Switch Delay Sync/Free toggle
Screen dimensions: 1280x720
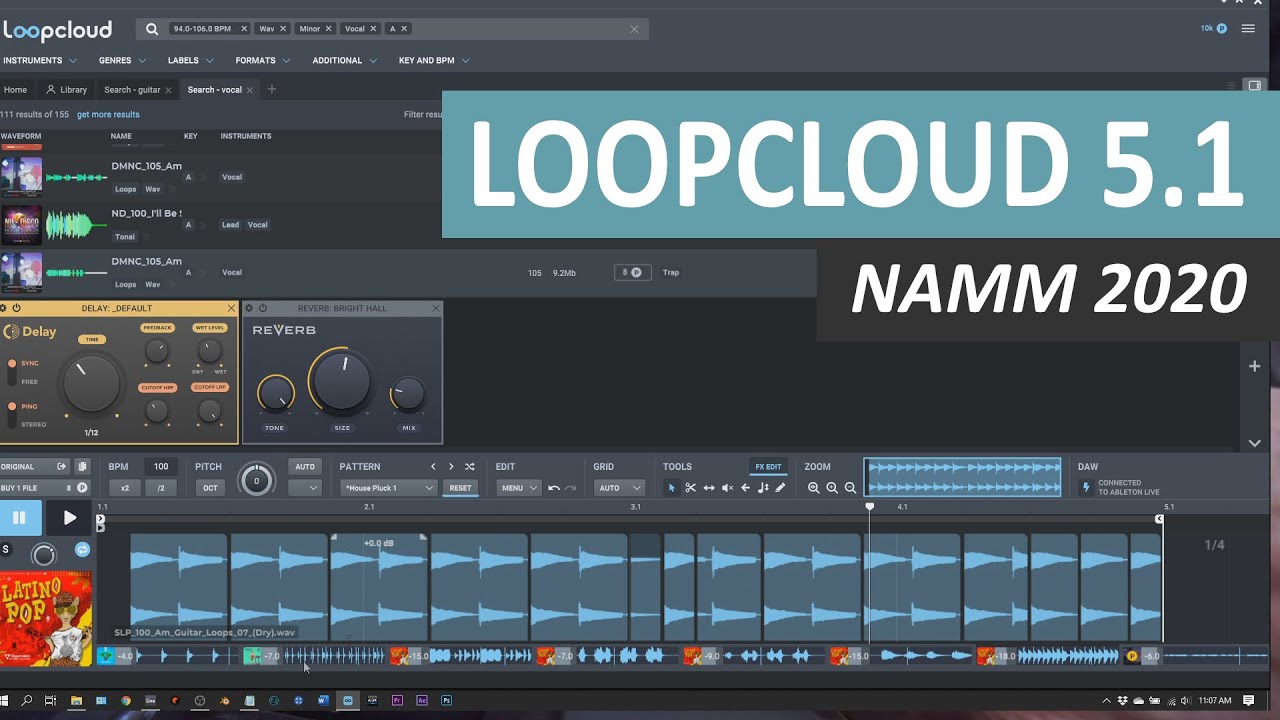(12, 372)
